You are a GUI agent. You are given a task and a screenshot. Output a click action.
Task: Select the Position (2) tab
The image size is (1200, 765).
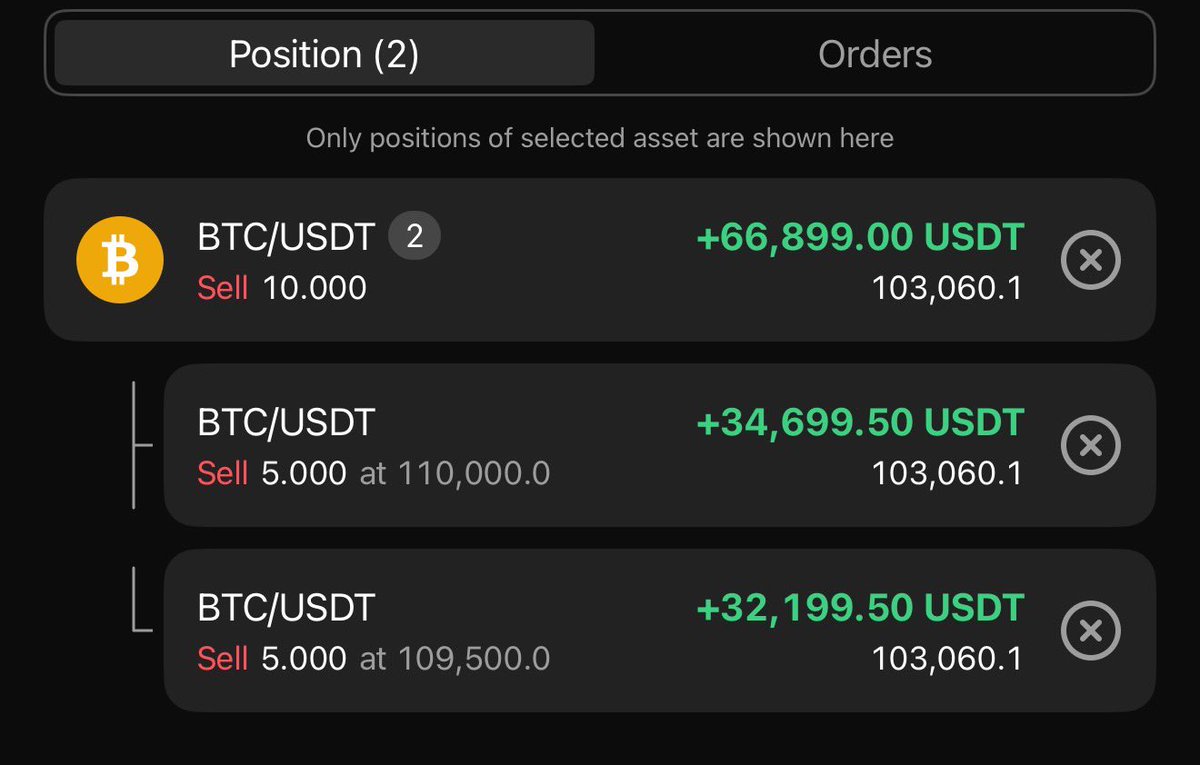click(324, 54)
